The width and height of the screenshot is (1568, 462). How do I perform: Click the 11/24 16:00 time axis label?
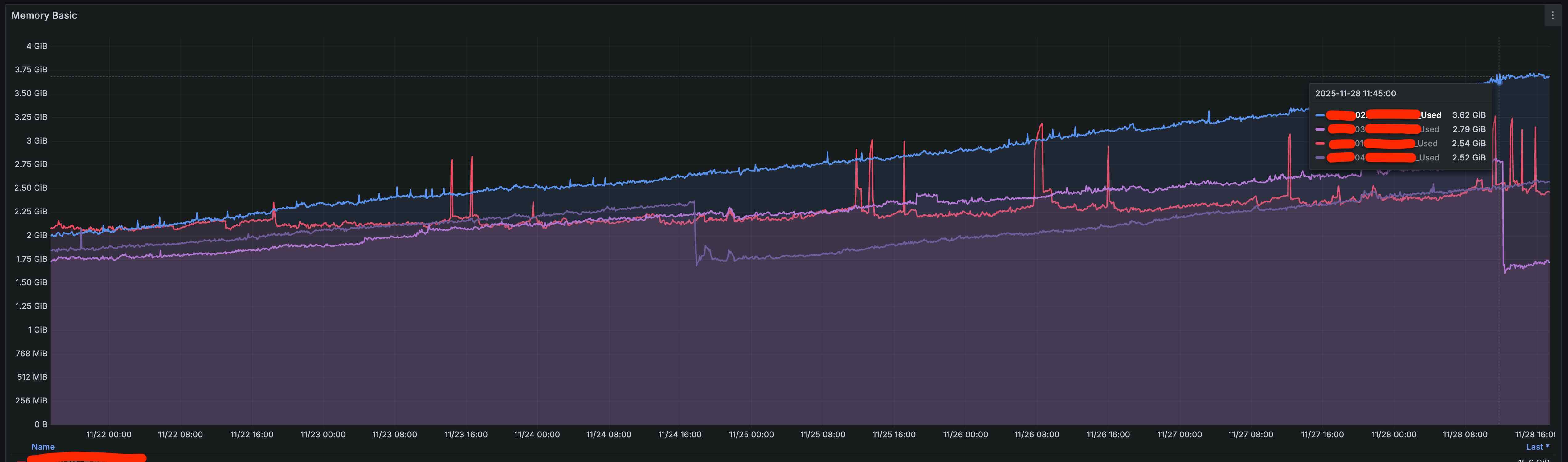[x=679, y=435]
